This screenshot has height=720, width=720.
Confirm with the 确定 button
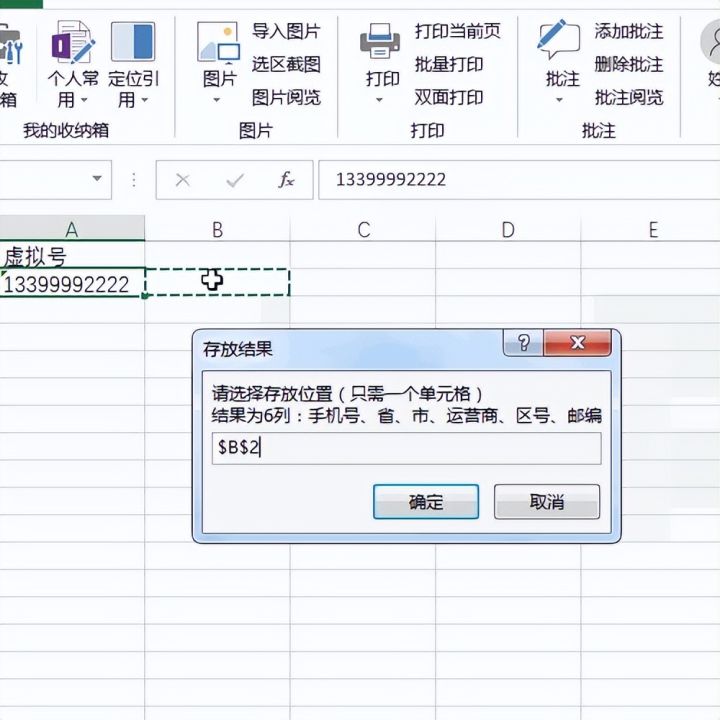426,502
